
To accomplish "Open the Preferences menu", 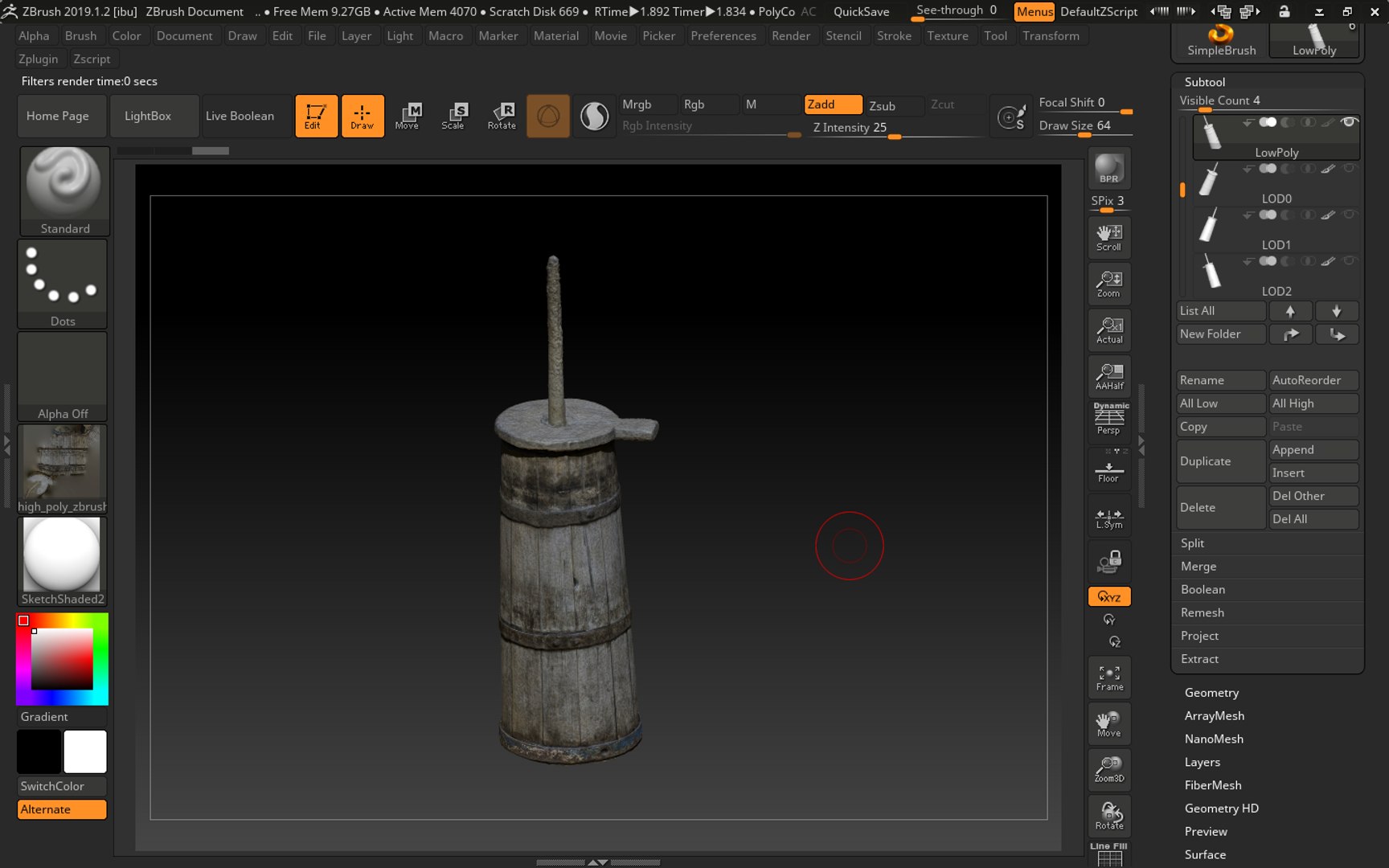I will (723, 36).
